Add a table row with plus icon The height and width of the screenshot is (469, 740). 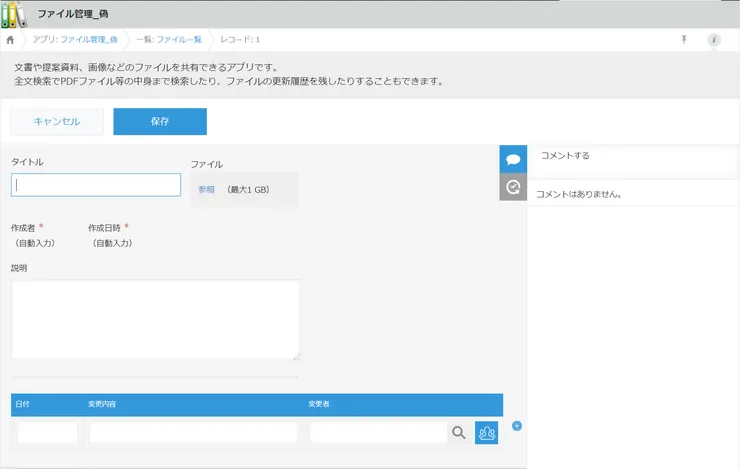[517, 426]
